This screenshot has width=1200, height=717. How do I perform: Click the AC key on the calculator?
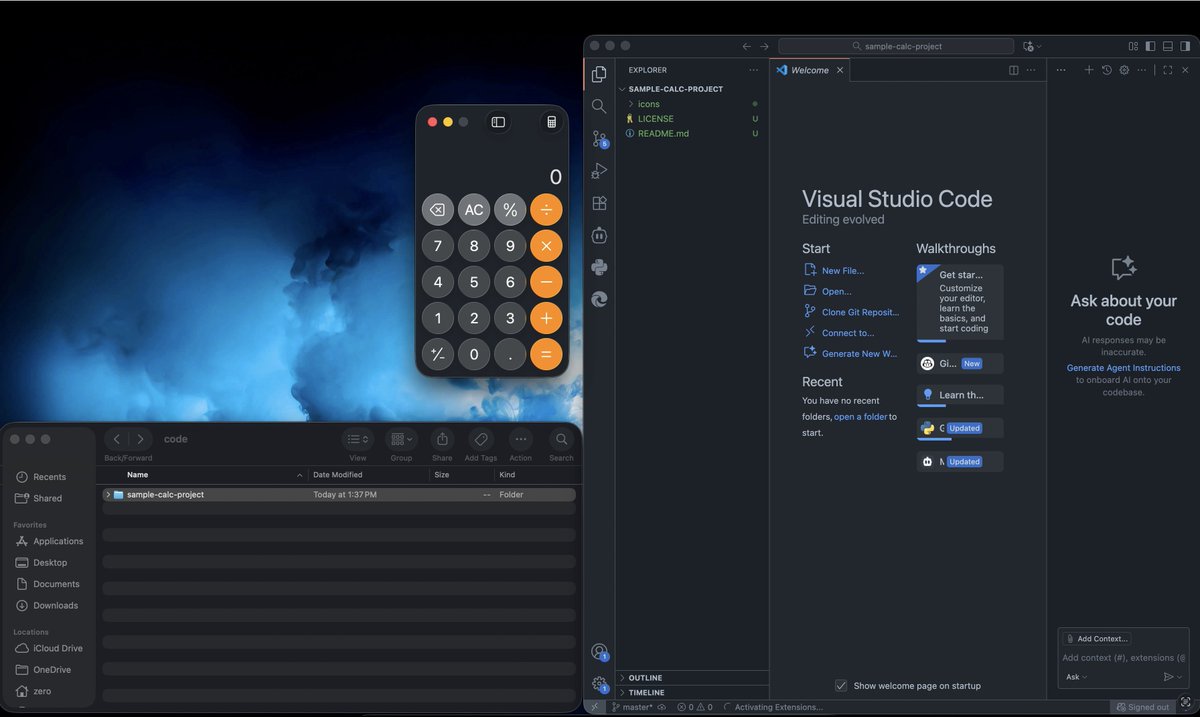(474, 210)
